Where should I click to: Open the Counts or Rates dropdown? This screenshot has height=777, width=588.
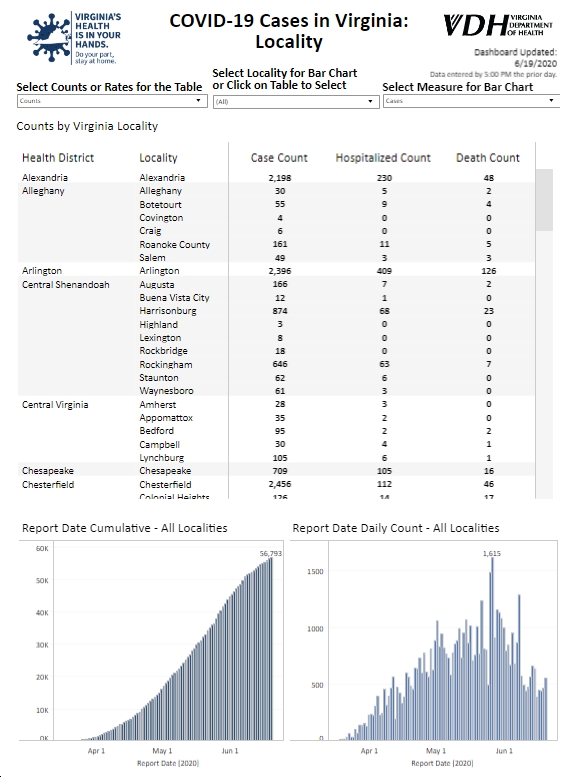112,101
